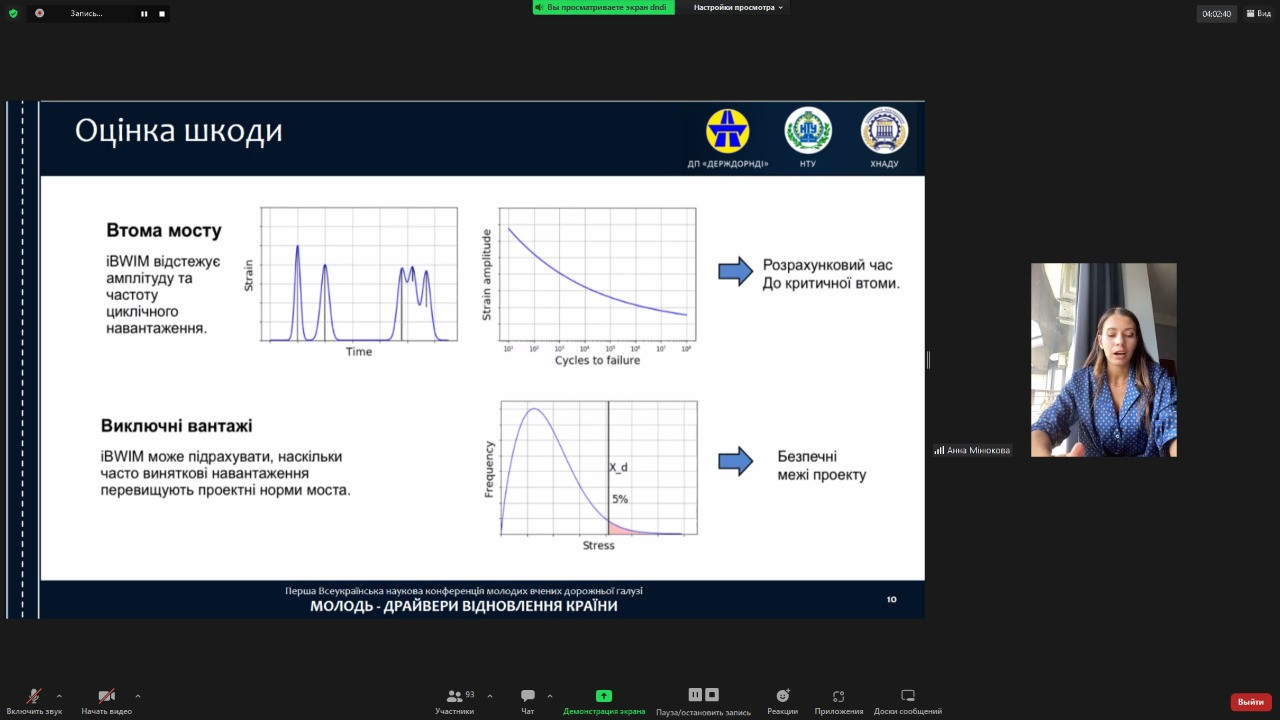Expand video options arrow next to camera

[137, 696]
